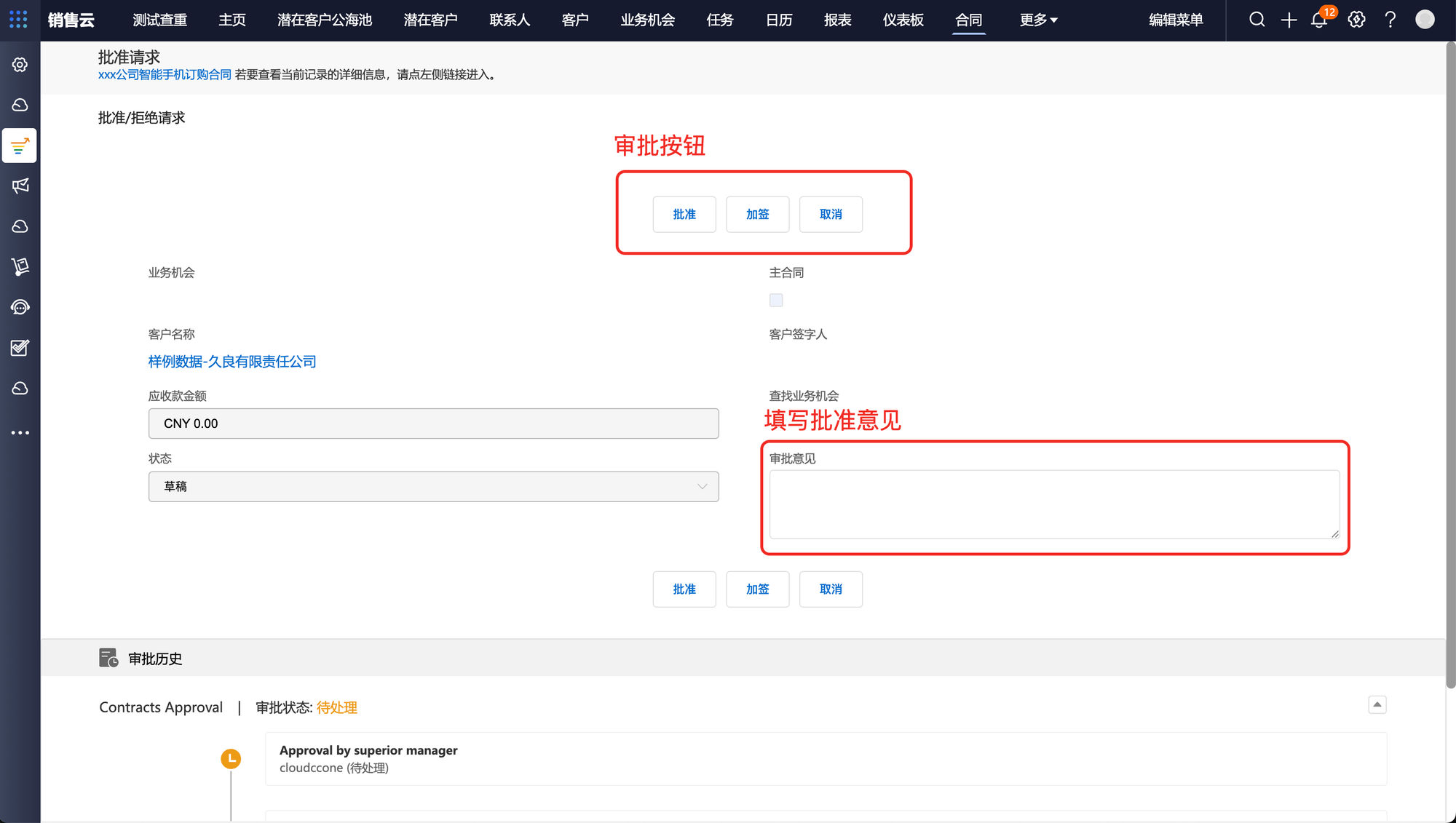This screenshot has height=823, width=1456.
Task: Open the user avatar menu
Action: click(1425, 20)
